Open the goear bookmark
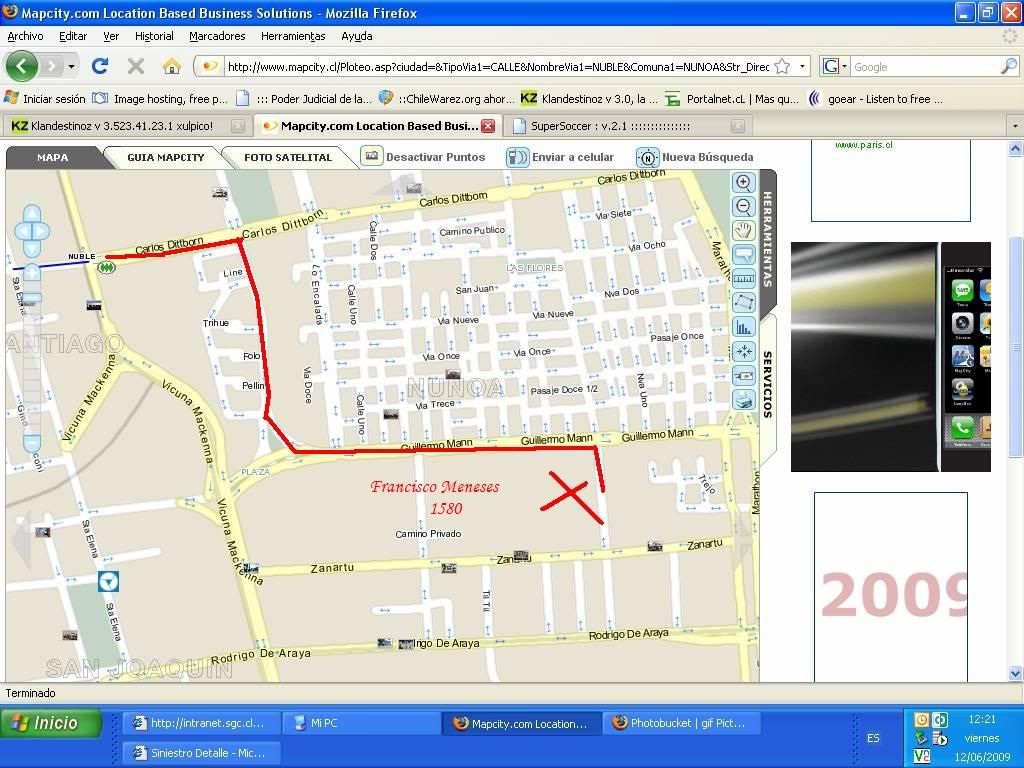1024x768 pixels. (x=875, y=99)
